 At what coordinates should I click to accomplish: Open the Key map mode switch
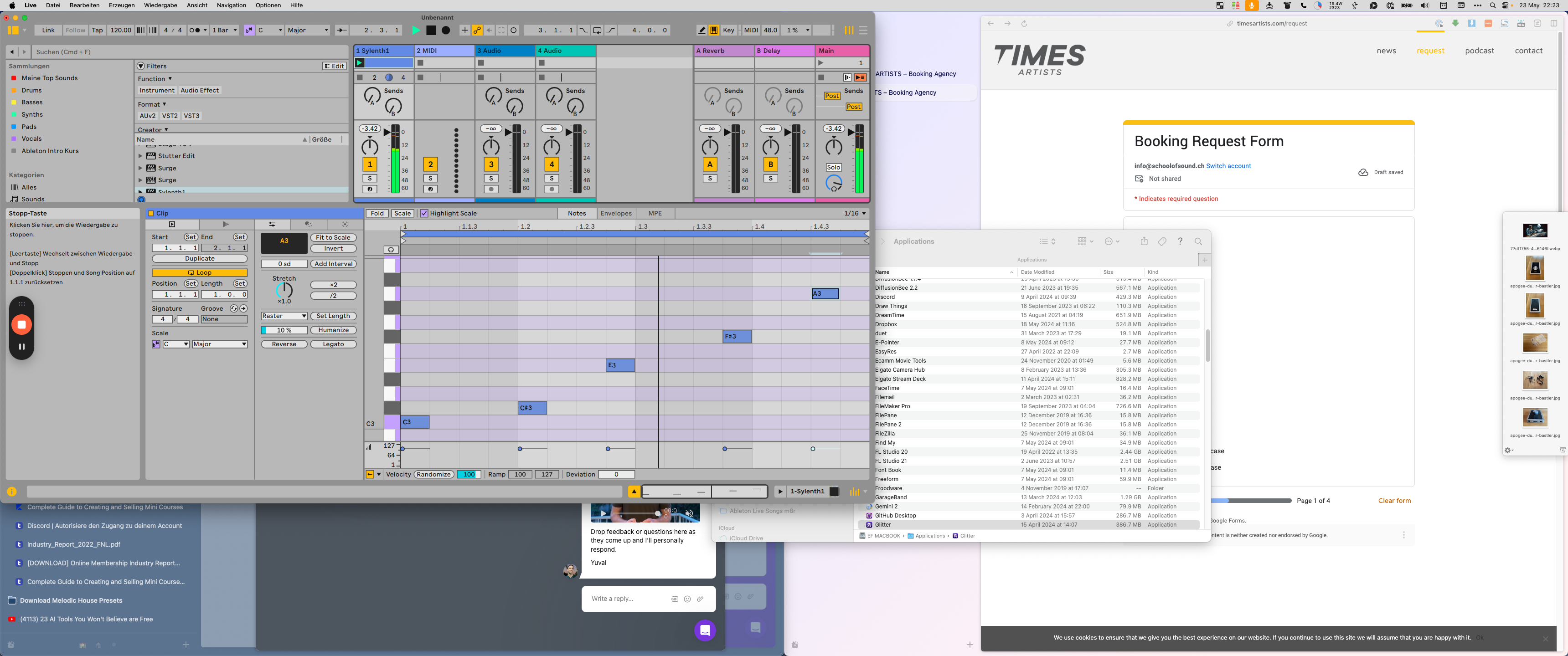coord(728,30)
